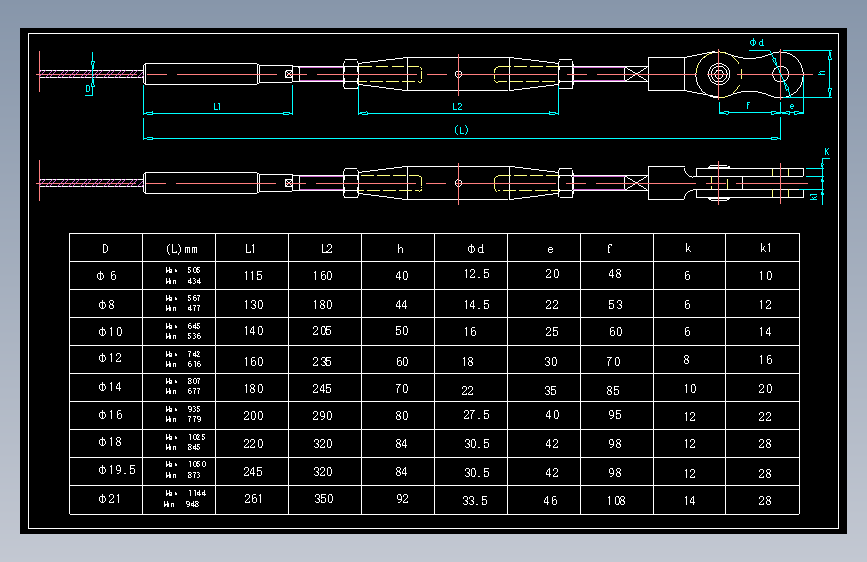Click the L2 value '235'
The width and height of the screenshot is (867, 562).
pos(322,361)
